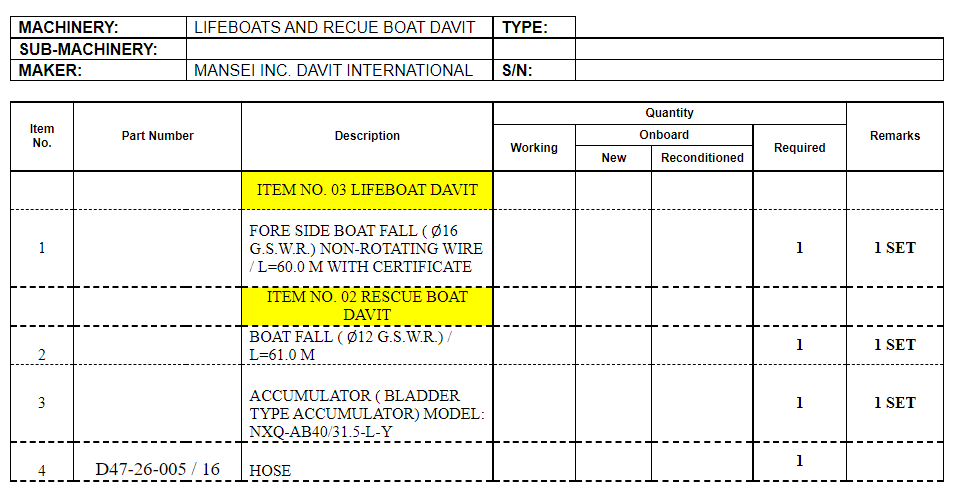957x494 pixels.
Task: Click the 'Description' column header
Action: point(367,136)
